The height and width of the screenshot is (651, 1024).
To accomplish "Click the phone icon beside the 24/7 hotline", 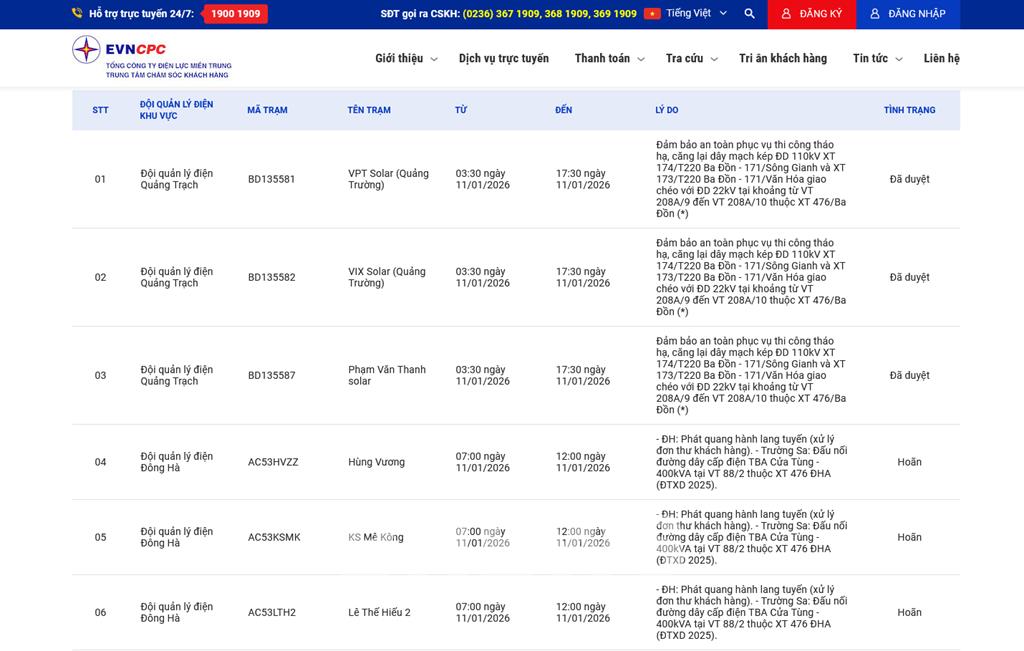I will [x=77, y=14].
